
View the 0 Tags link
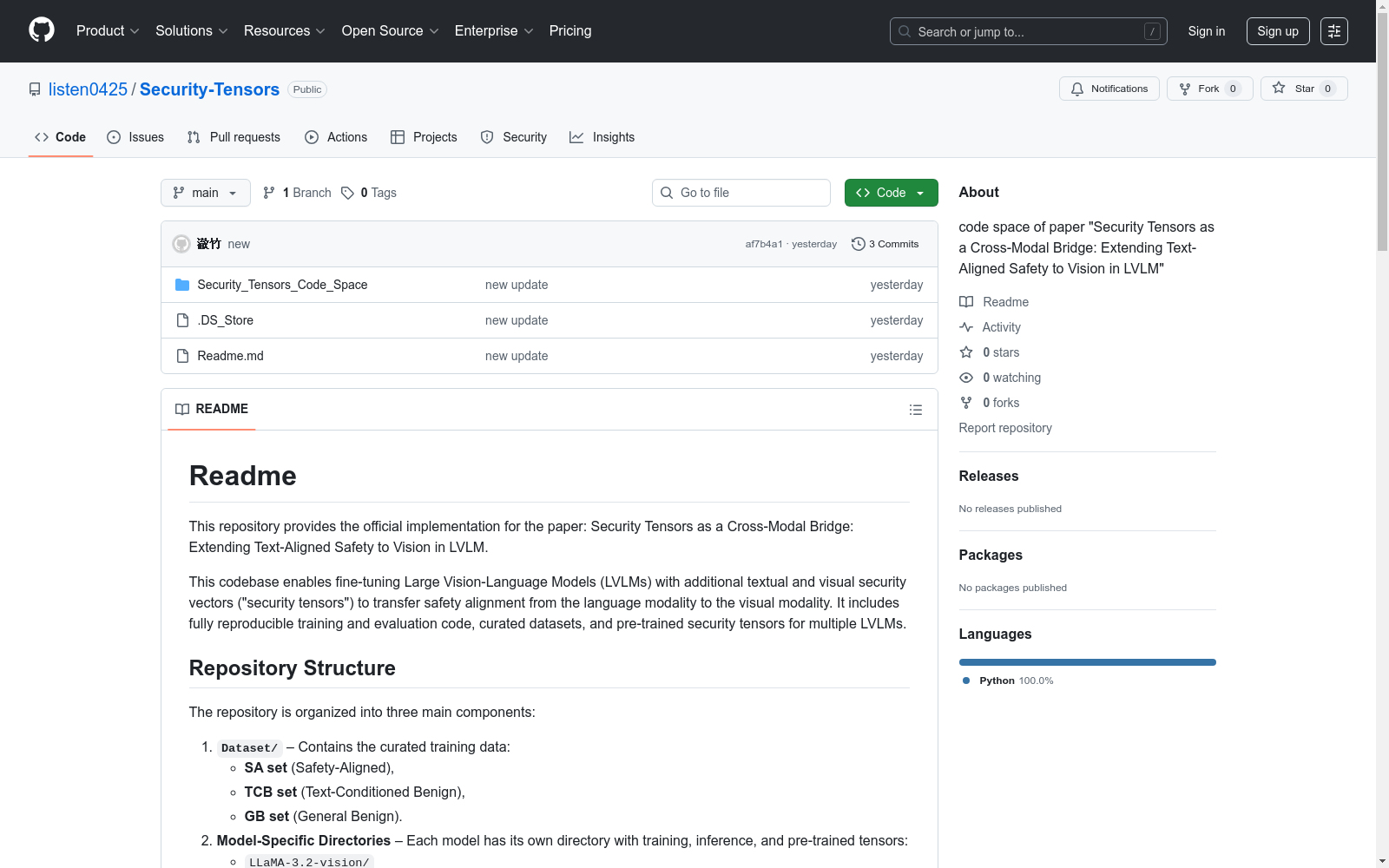point(369,193)
